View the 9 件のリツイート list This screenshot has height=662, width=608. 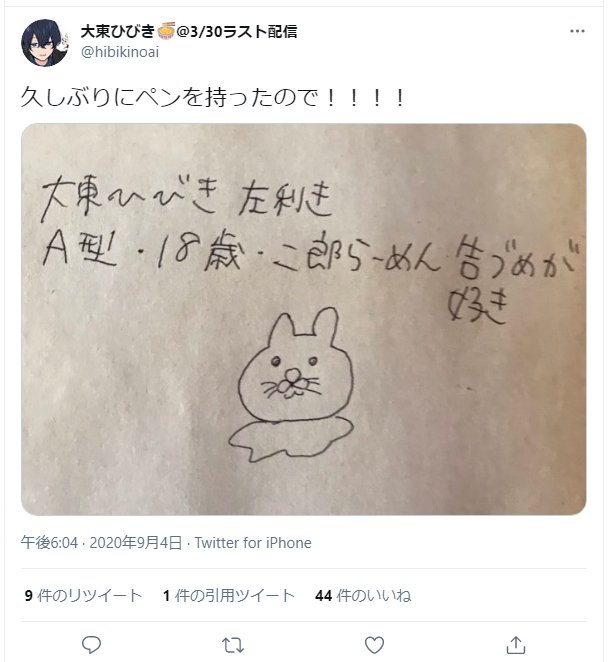click(x=83, y=595)
